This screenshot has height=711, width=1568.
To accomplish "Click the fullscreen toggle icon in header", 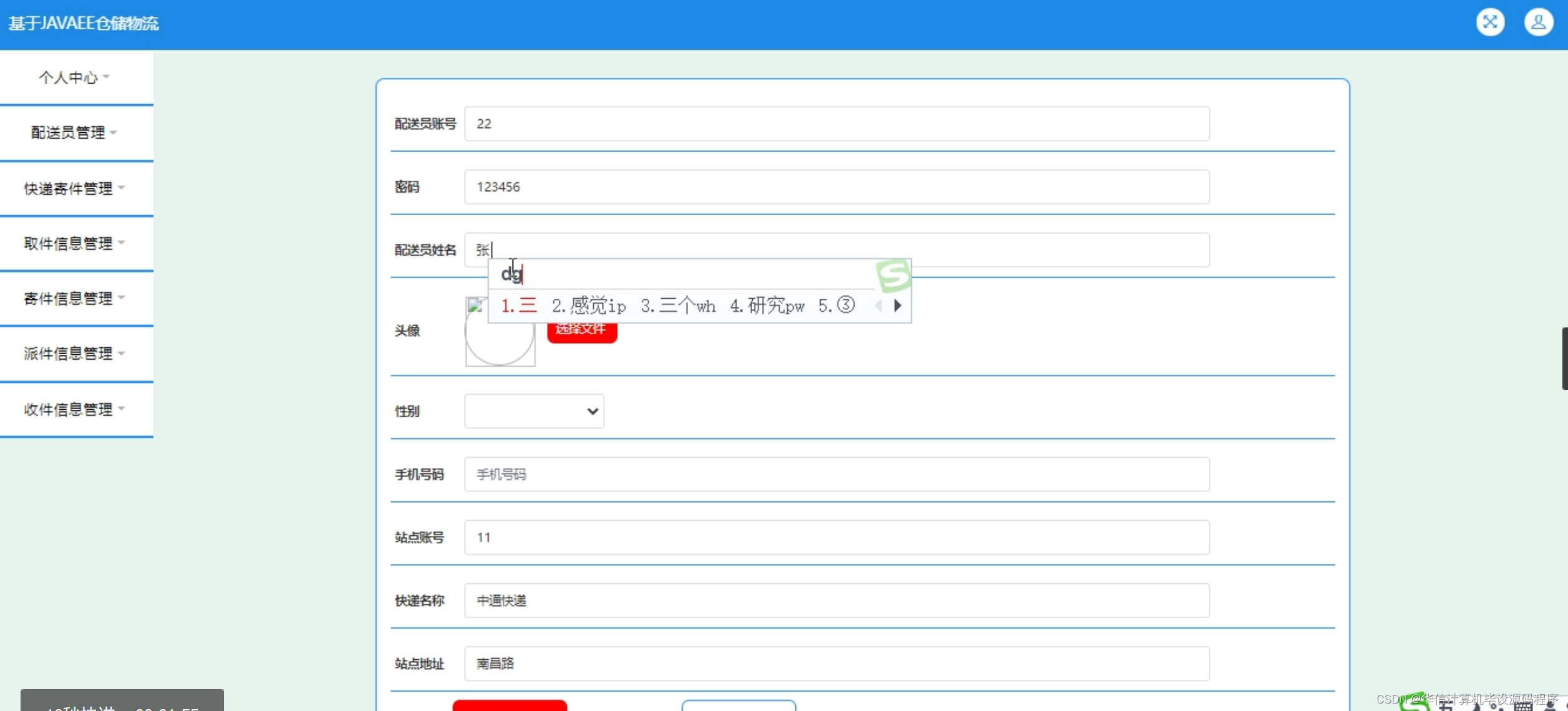I will pos(1489,22).
